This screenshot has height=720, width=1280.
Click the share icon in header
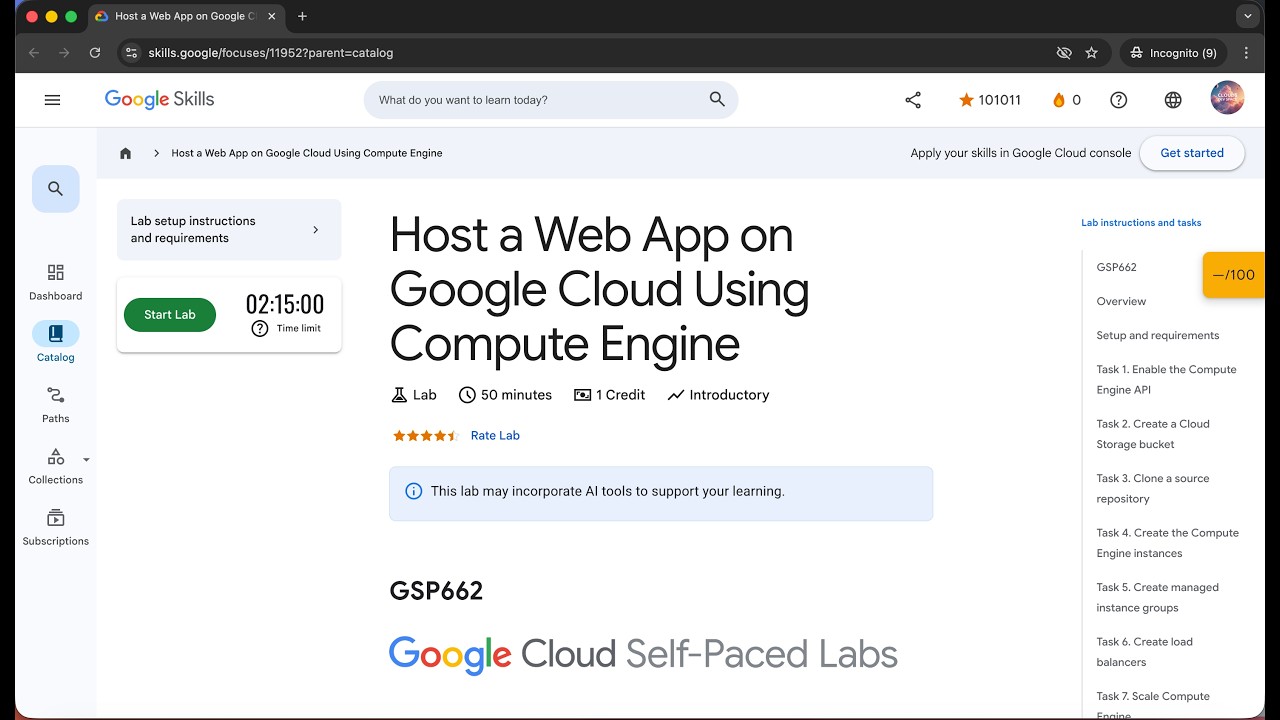tap(913, 100)
